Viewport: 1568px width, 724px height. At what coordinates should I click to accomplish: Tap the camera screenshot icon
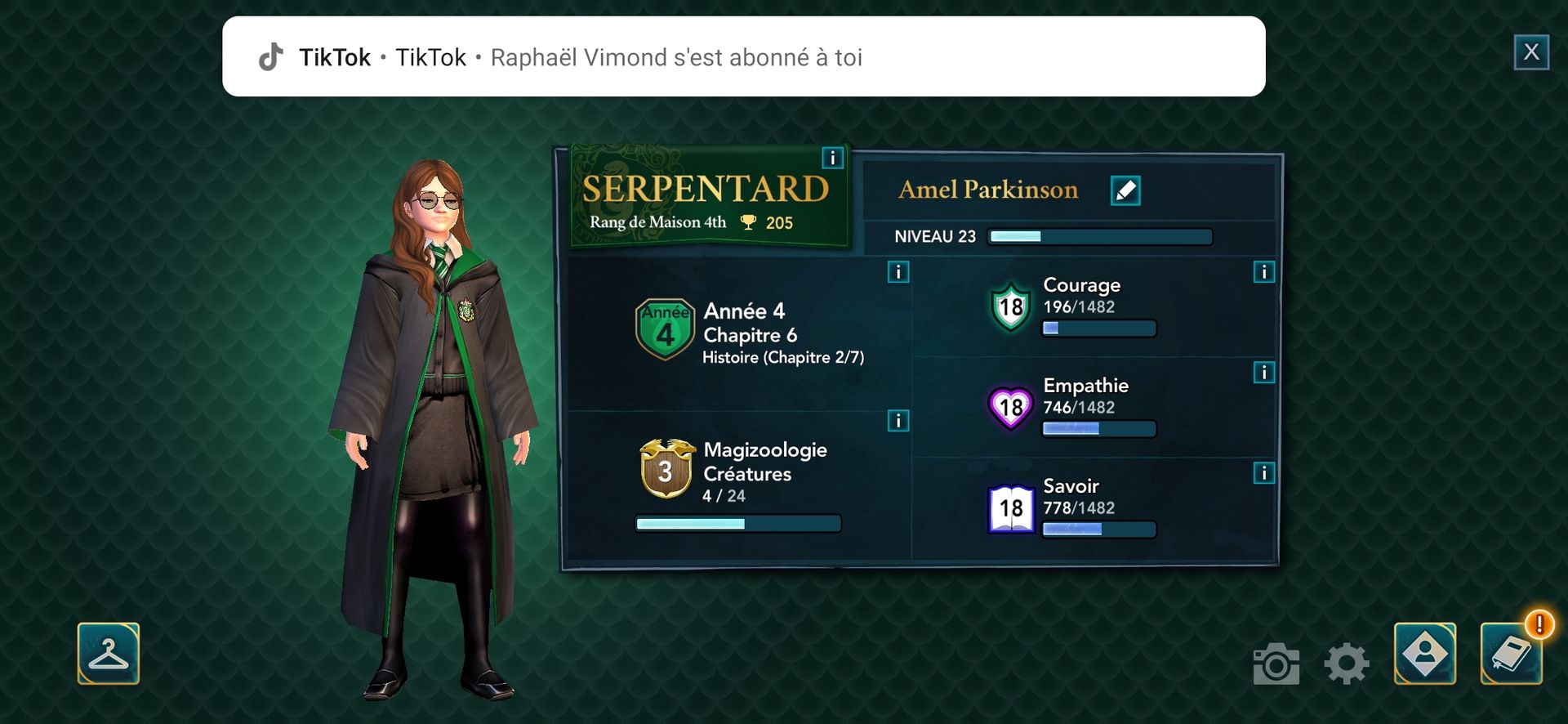pyautogui.click(x=1276, y=664)
